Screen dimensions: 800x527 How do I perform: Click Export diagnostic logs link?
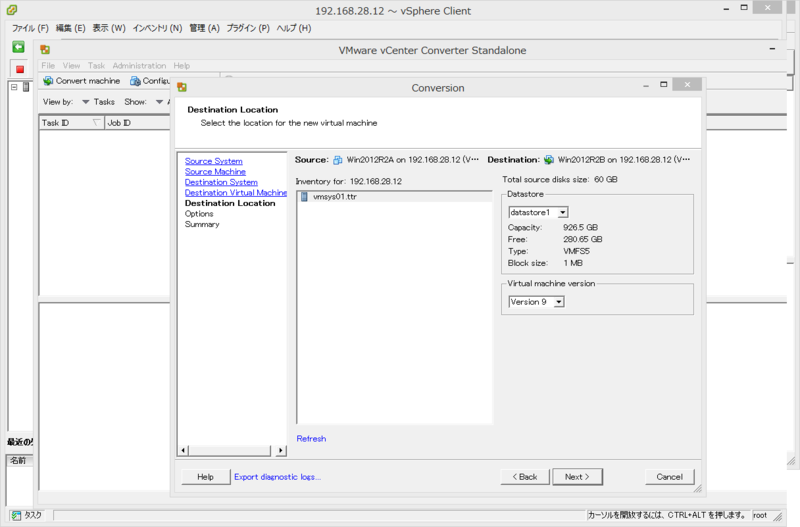click(x=278, y=477)
